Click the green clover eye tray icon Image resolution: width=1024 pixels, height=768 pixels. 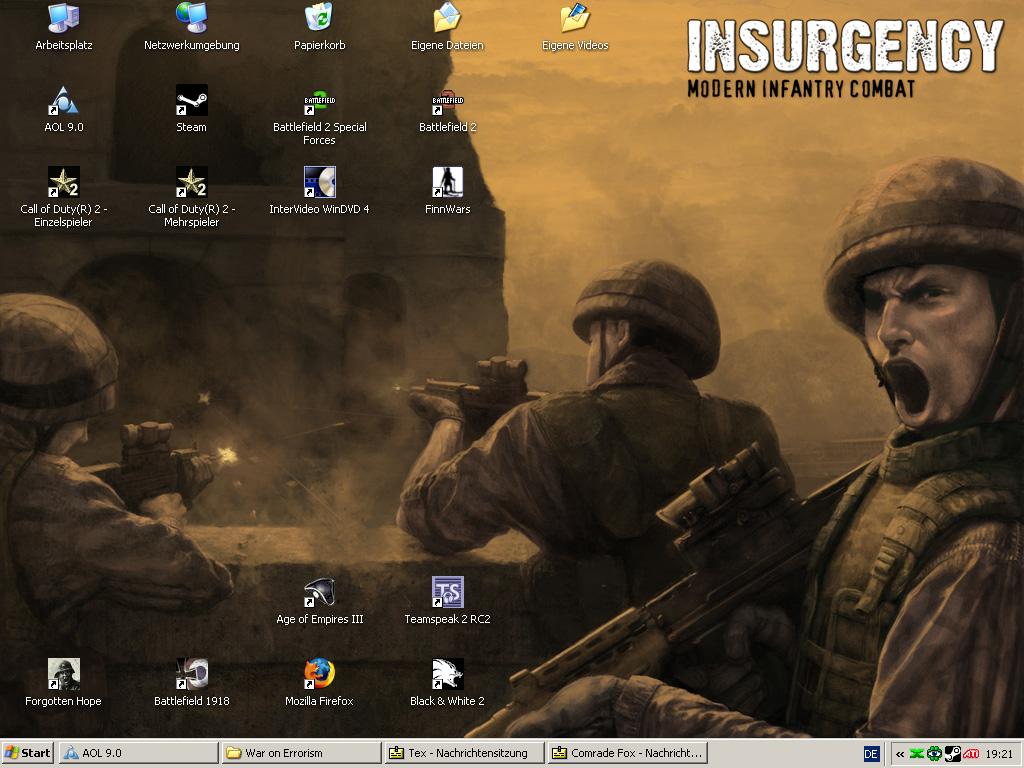[x=935, y=754]
